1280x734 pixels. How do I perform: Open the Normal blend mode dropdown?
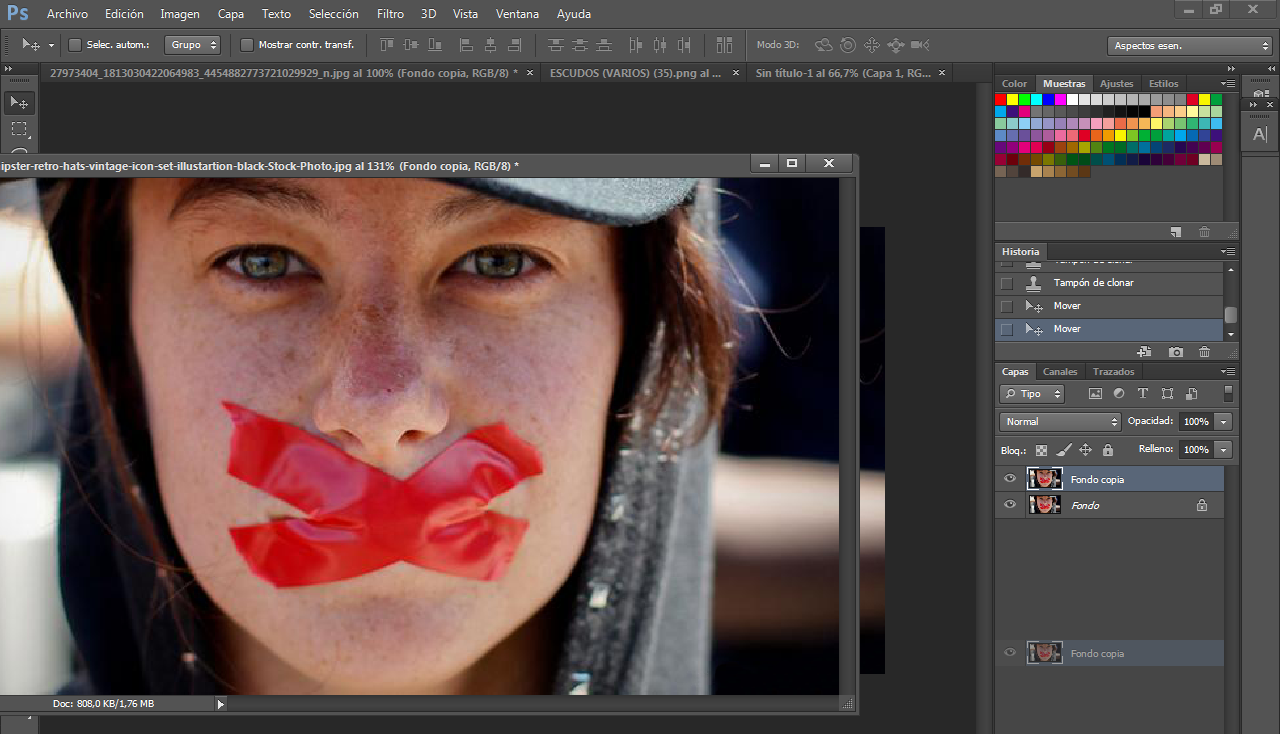1060,422
